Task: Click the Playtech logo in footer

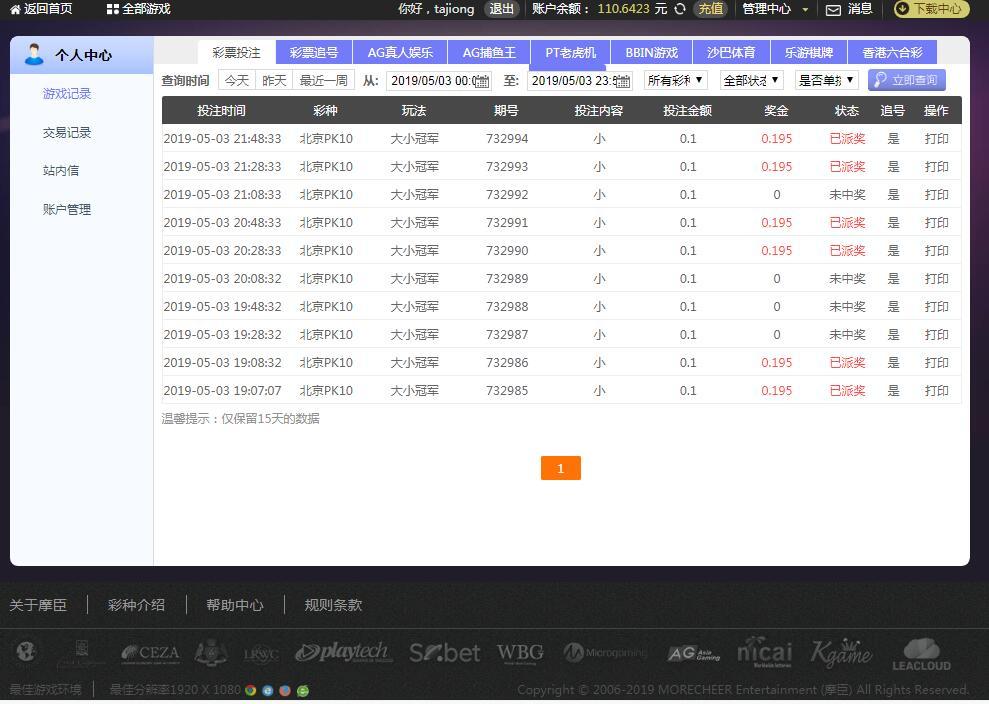Action: coord(342,653)
